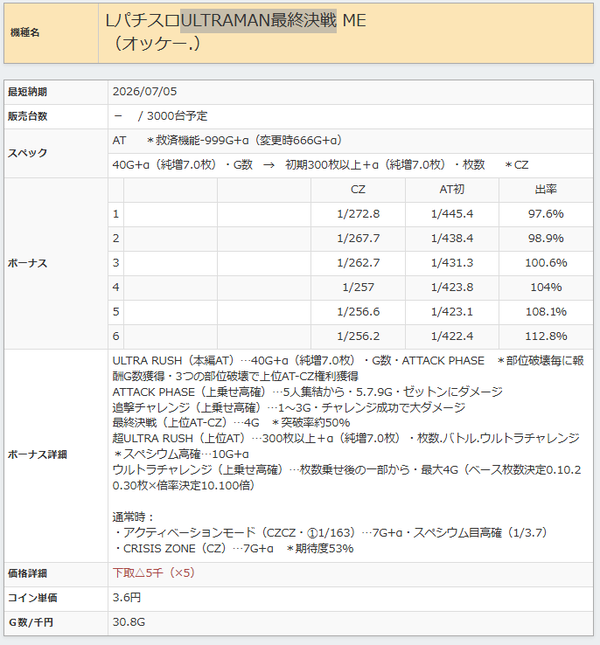The width and height of the screenshot is (600, 645).
Task: Select the CZ value 1/262.7
Action: click(358, 263)
